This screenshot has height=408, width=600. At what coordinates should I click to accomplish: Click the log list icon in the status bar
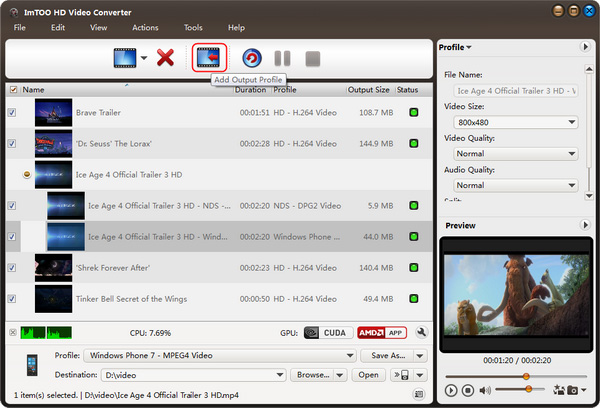point(419,394)
